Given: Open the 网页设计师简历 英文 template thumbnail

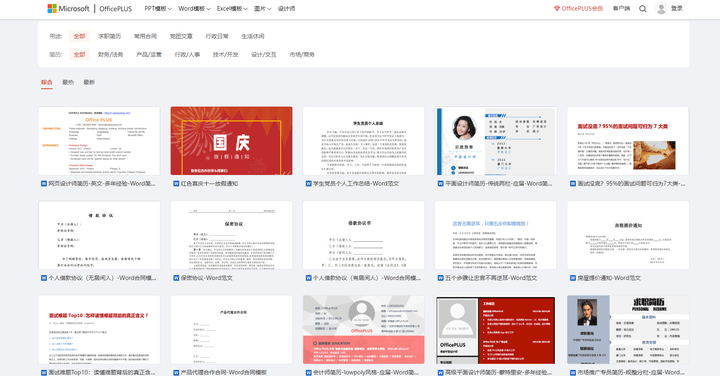Looking at the screenshot, I should 99,141.
